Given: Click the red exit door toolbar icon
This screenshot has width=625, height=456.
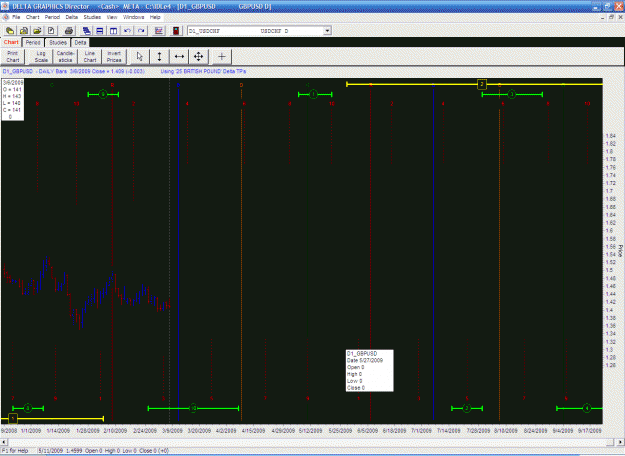Looking at the screenshot, I should tap(176, 31).
